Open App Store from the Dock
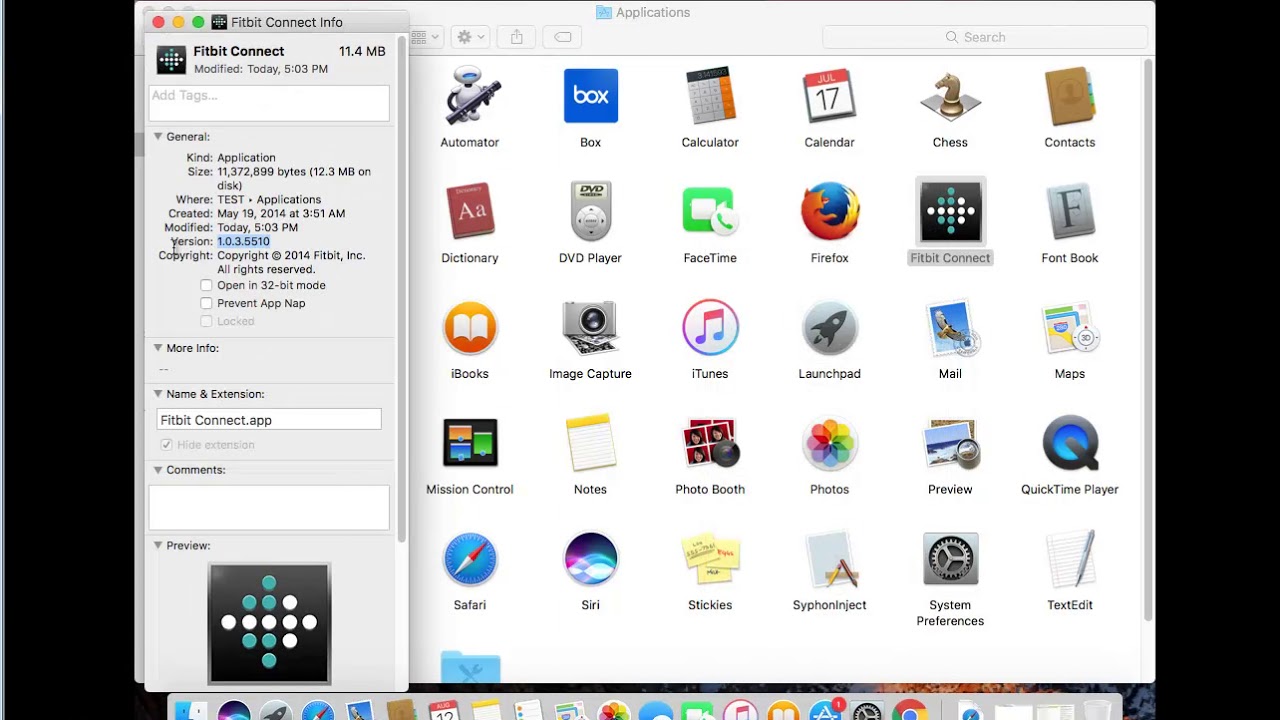Screen dimensions: 1280x720 [826, 712]
